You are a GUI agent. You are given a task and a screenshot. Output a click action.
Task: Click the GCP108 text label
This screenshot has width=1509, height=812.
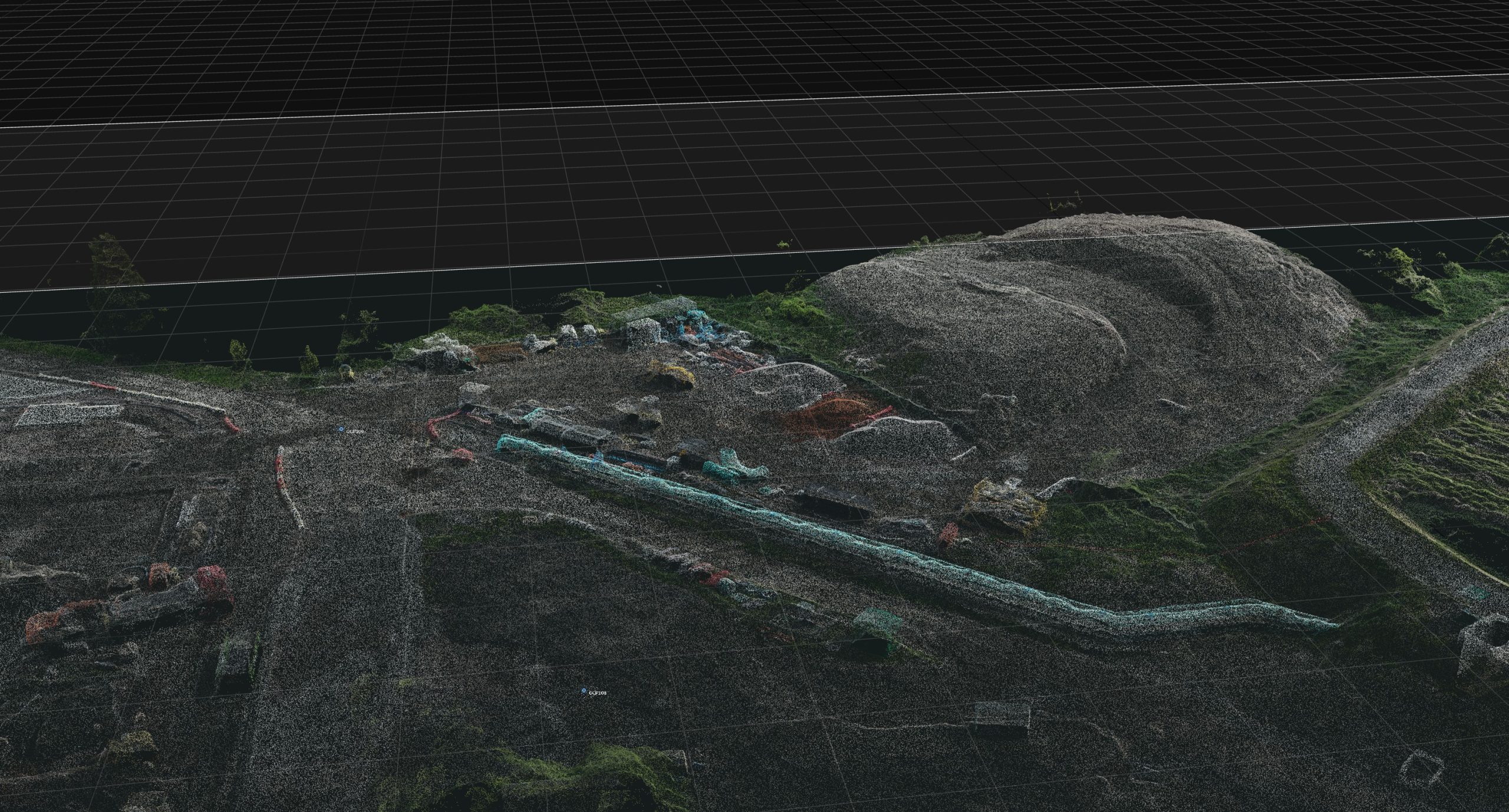(x=598, y=693)
